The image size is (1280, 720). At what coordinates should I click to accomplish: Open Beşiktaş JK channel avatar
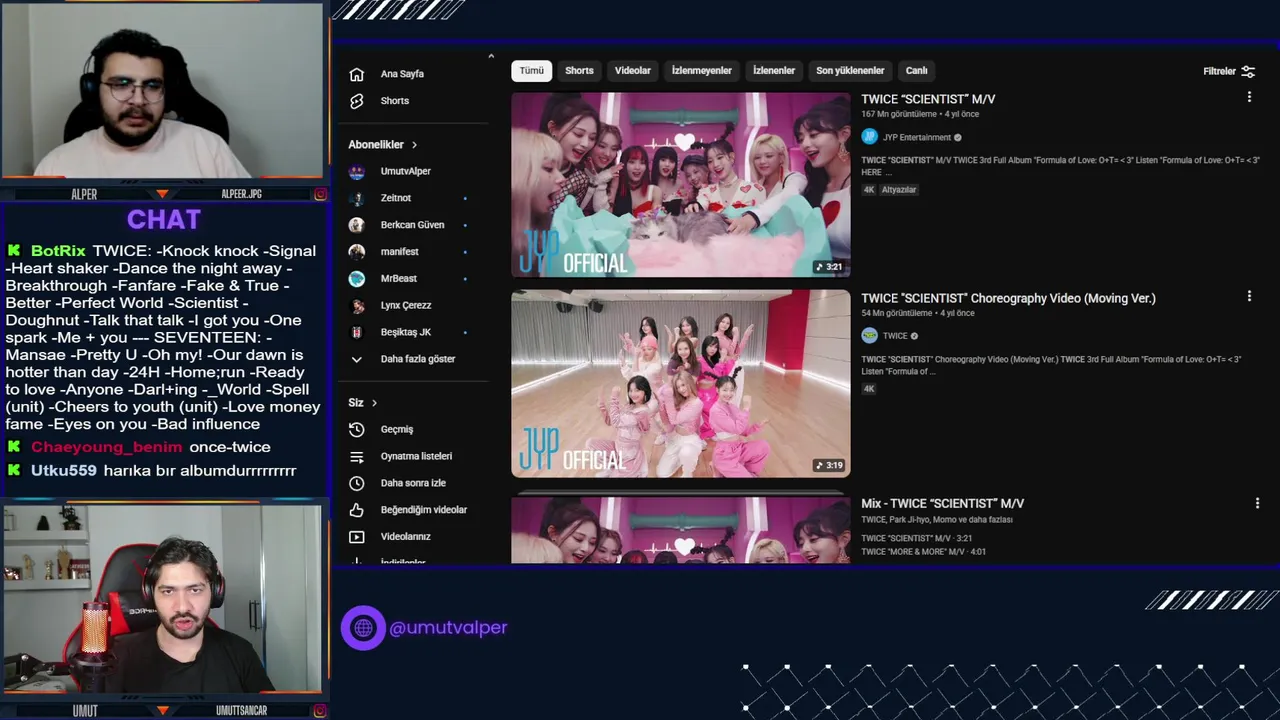pos(356,332)
